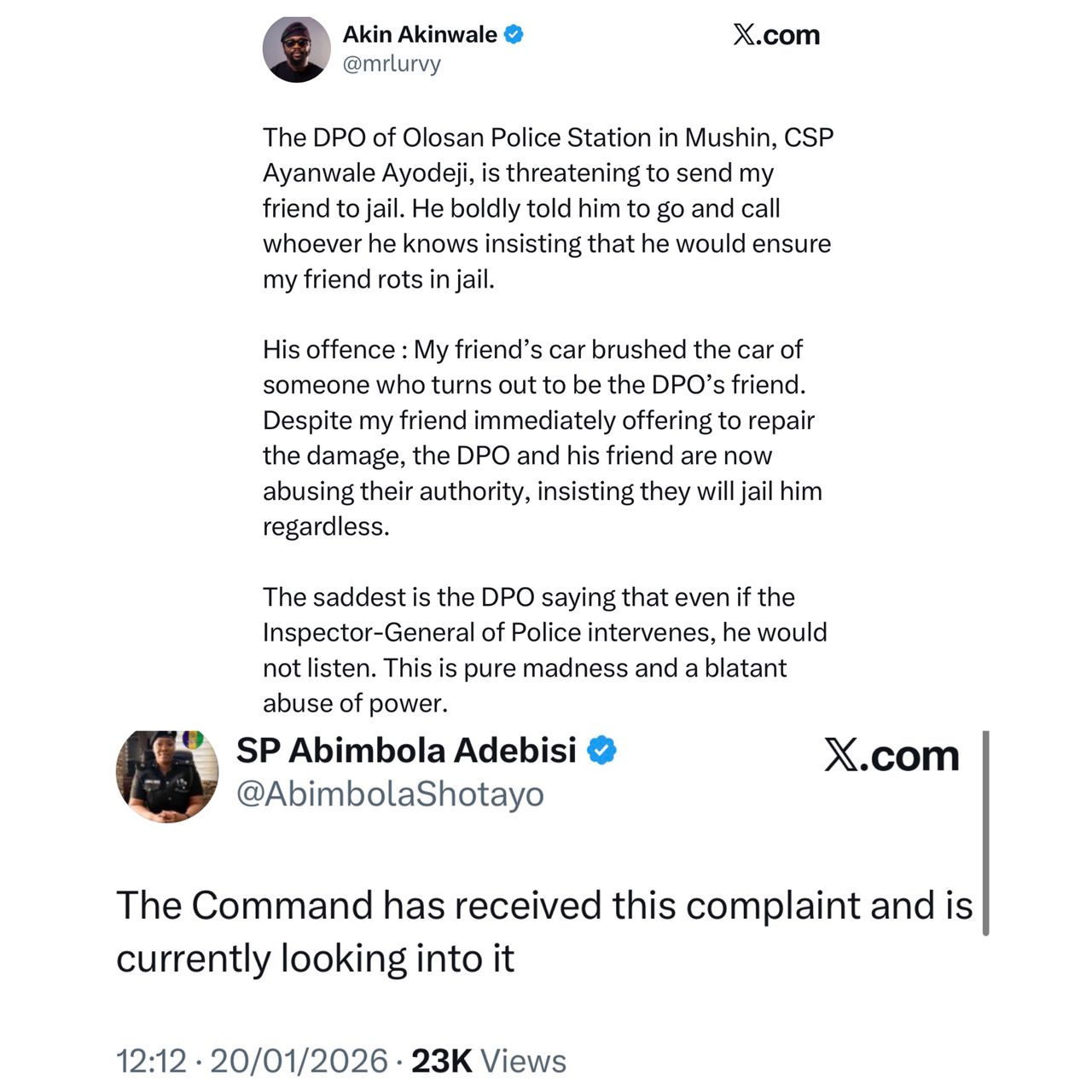
Task: Open the 23K Views count
Action: click(489, 1061)
